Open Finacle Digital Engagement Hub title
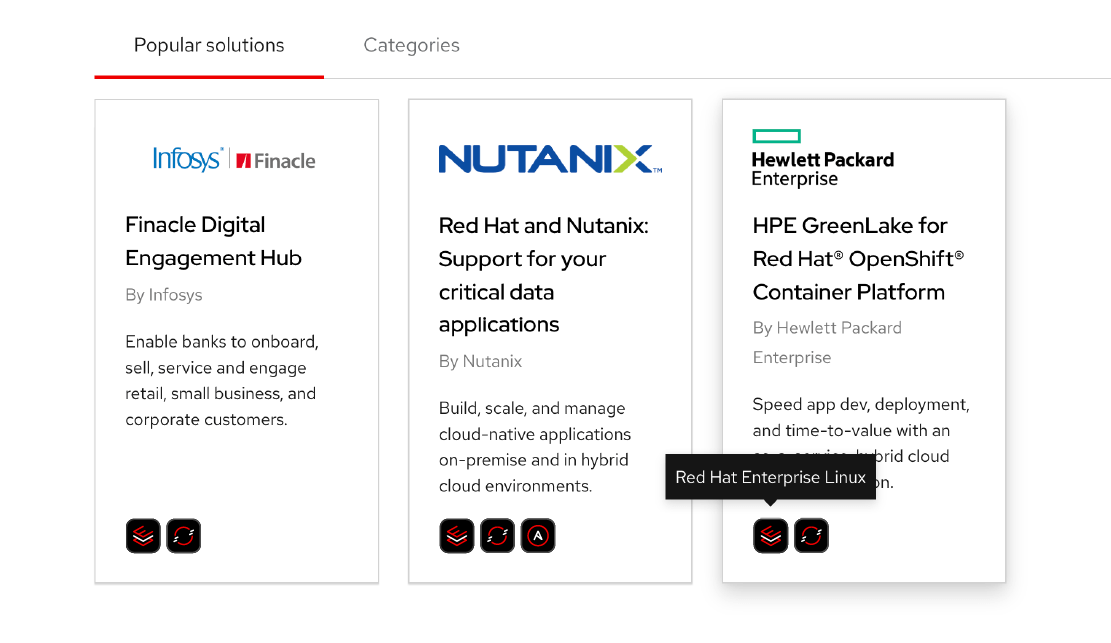1111x643 pixels. point(213,241)
